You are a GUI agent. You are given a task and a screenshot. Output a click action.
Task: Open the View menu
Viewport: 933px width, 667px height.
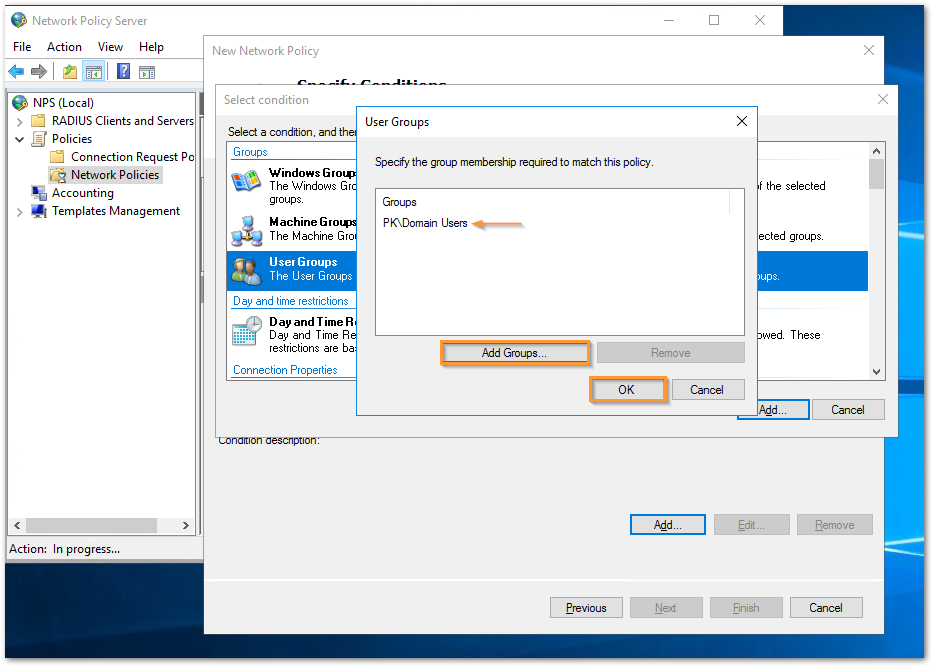pos(110,47)
